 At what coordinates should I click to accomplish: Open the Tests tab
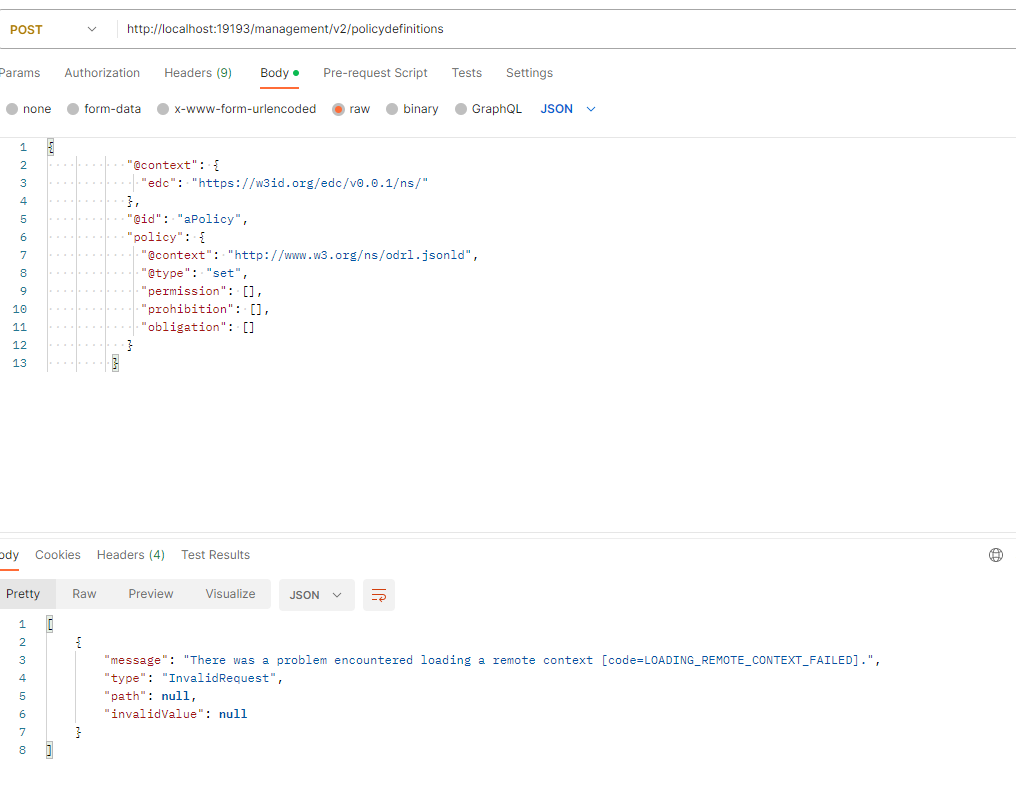point(467,73)
